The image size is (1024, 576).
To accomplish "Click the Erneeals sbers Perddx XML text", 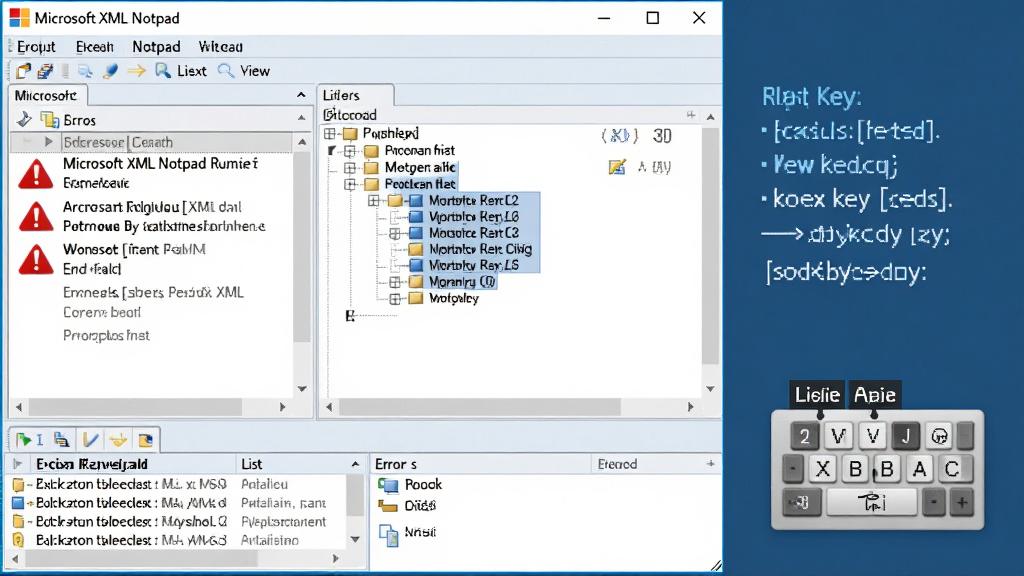I will pyautogui.click(x=153, y=293).
